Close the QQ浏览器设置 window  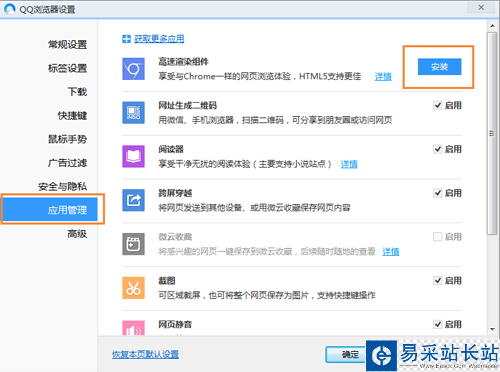pos(481,7)
